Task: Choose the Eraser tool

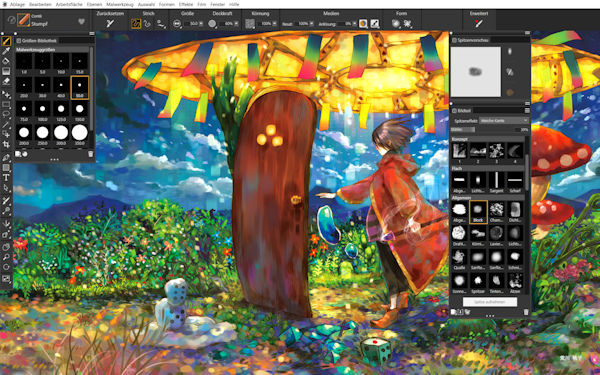Action: coord(6,81)
